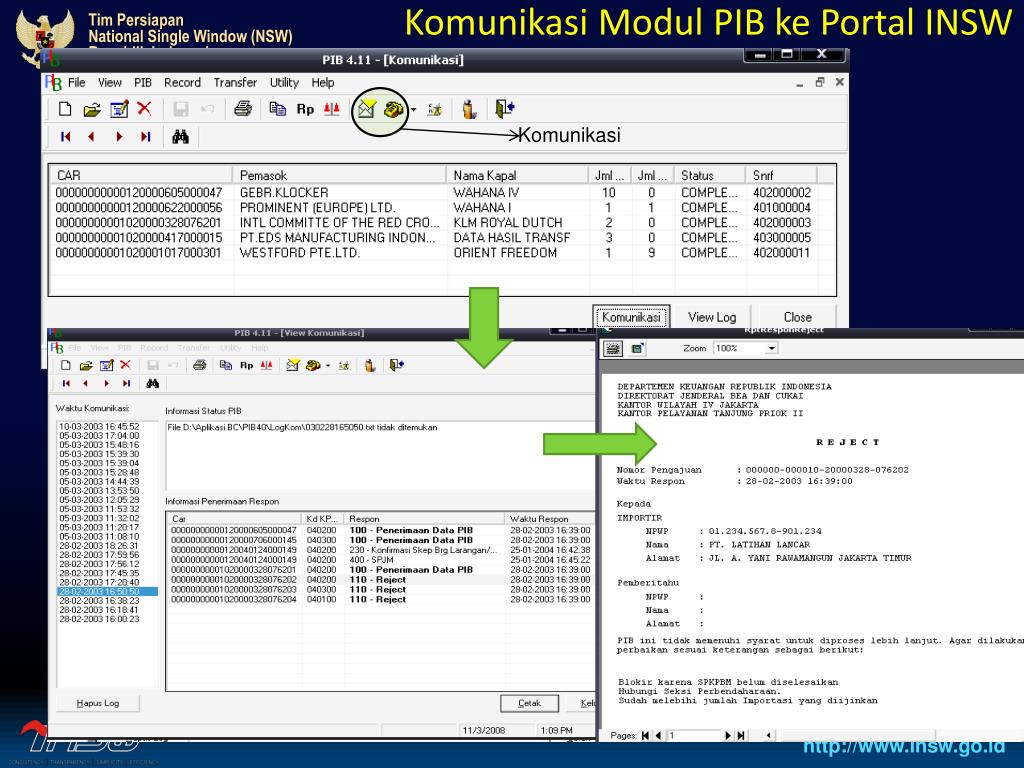Open the Utility menu

(284, 83)
